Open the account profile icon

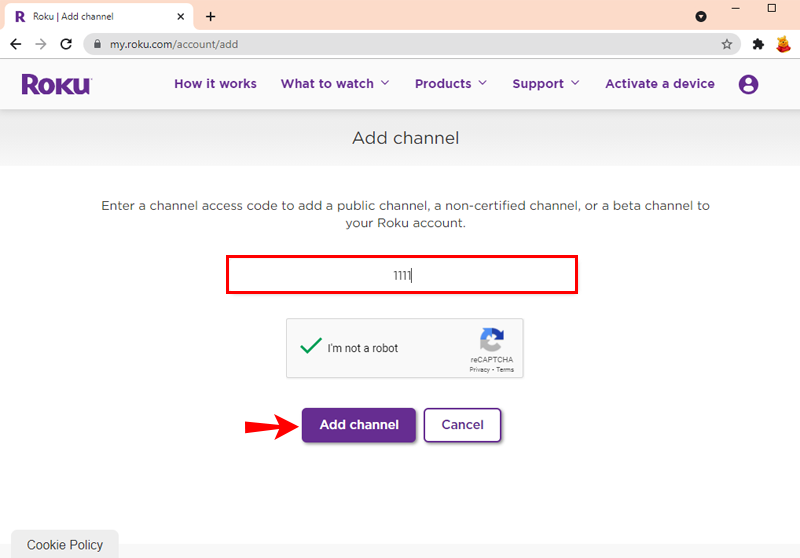click(748, 84)
